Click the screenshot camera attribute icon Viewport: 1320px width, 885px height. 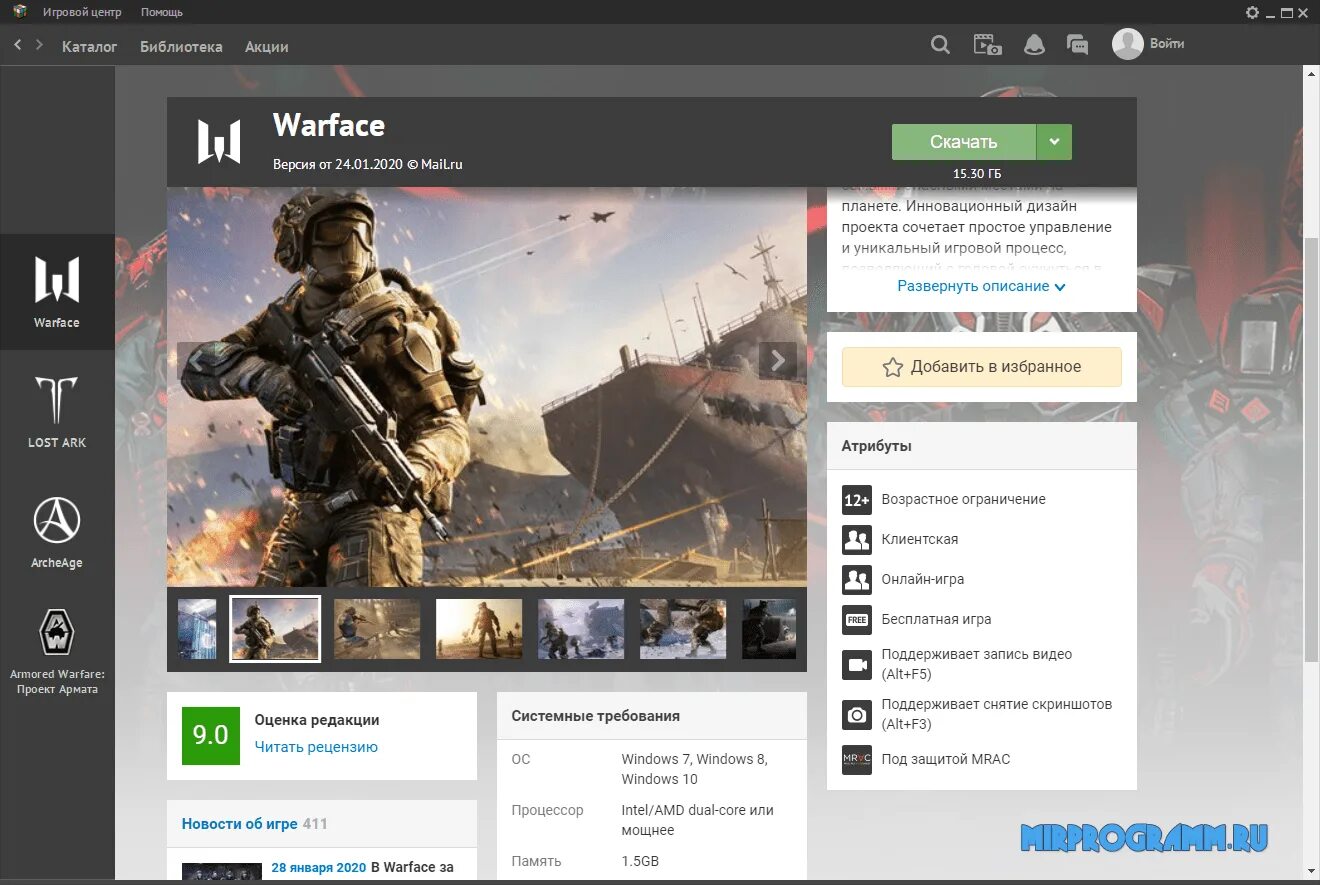click(857, 714)
